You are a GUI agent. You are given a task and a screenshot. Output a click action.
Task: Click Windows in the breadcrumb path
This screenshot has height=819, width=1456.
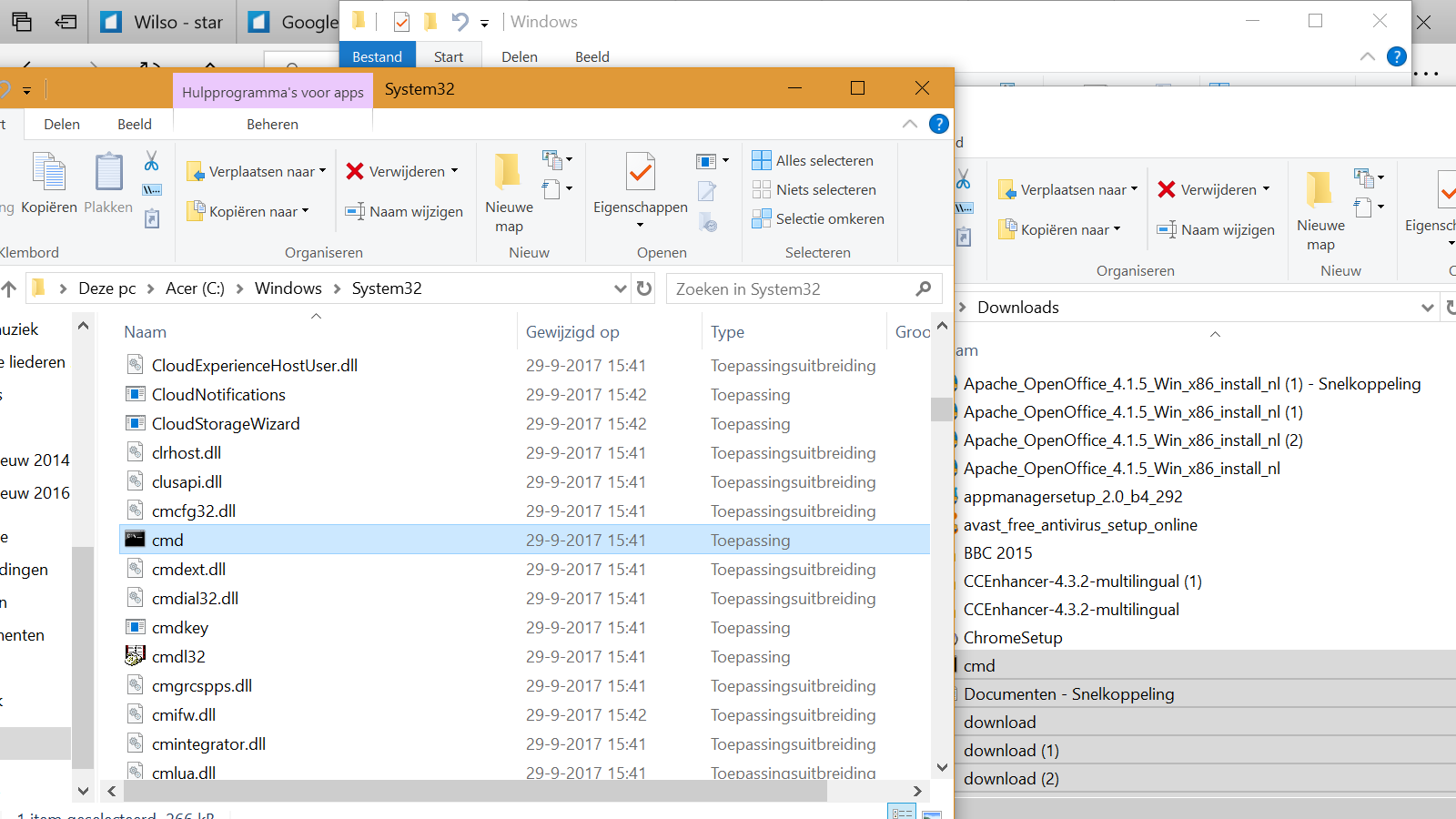288,288
